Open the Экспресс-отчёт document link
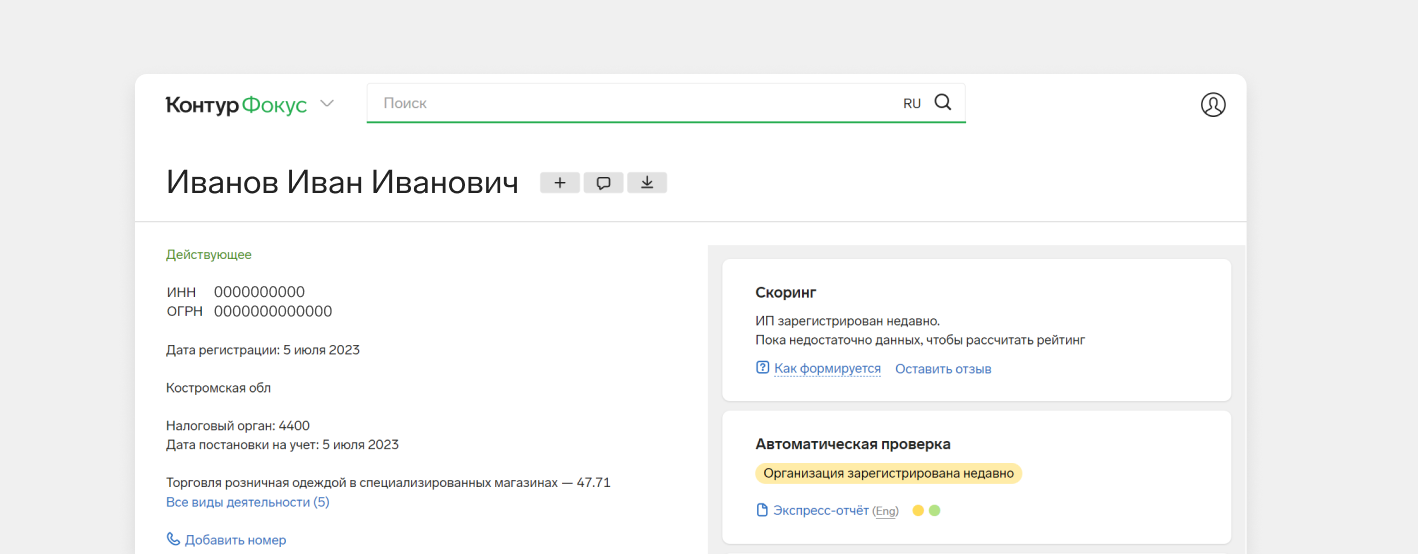 [x=820, y=511]
